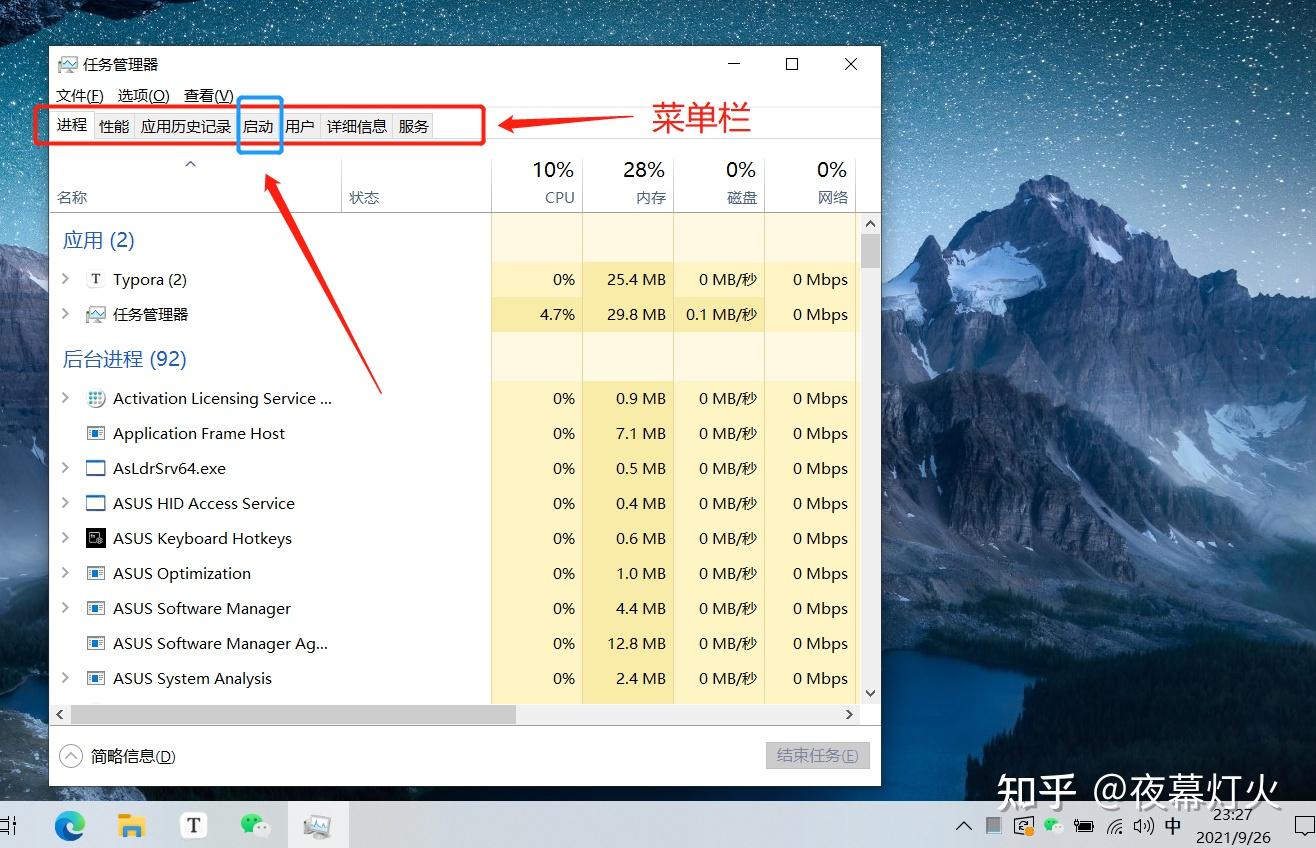
Task: Click the Task Manager taskbar icon
Action: tap(317, 825)
